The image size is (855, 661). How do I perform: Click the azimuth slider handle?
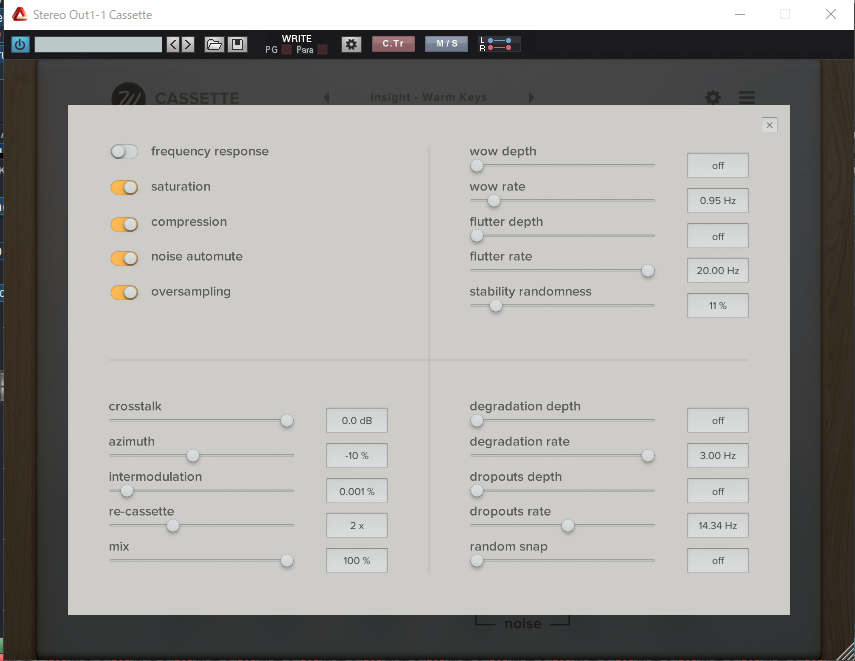coord(193,455)
